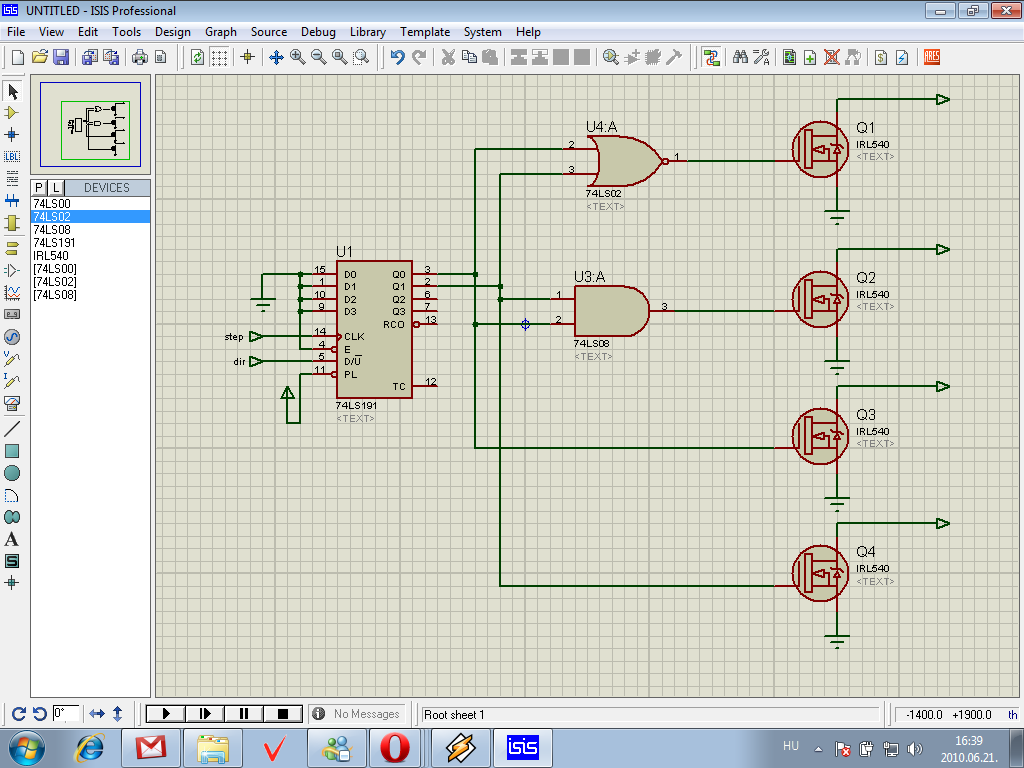Screen dimensions: 1024x768
Task: Toggle the grid display
Action: pos(219,57)
